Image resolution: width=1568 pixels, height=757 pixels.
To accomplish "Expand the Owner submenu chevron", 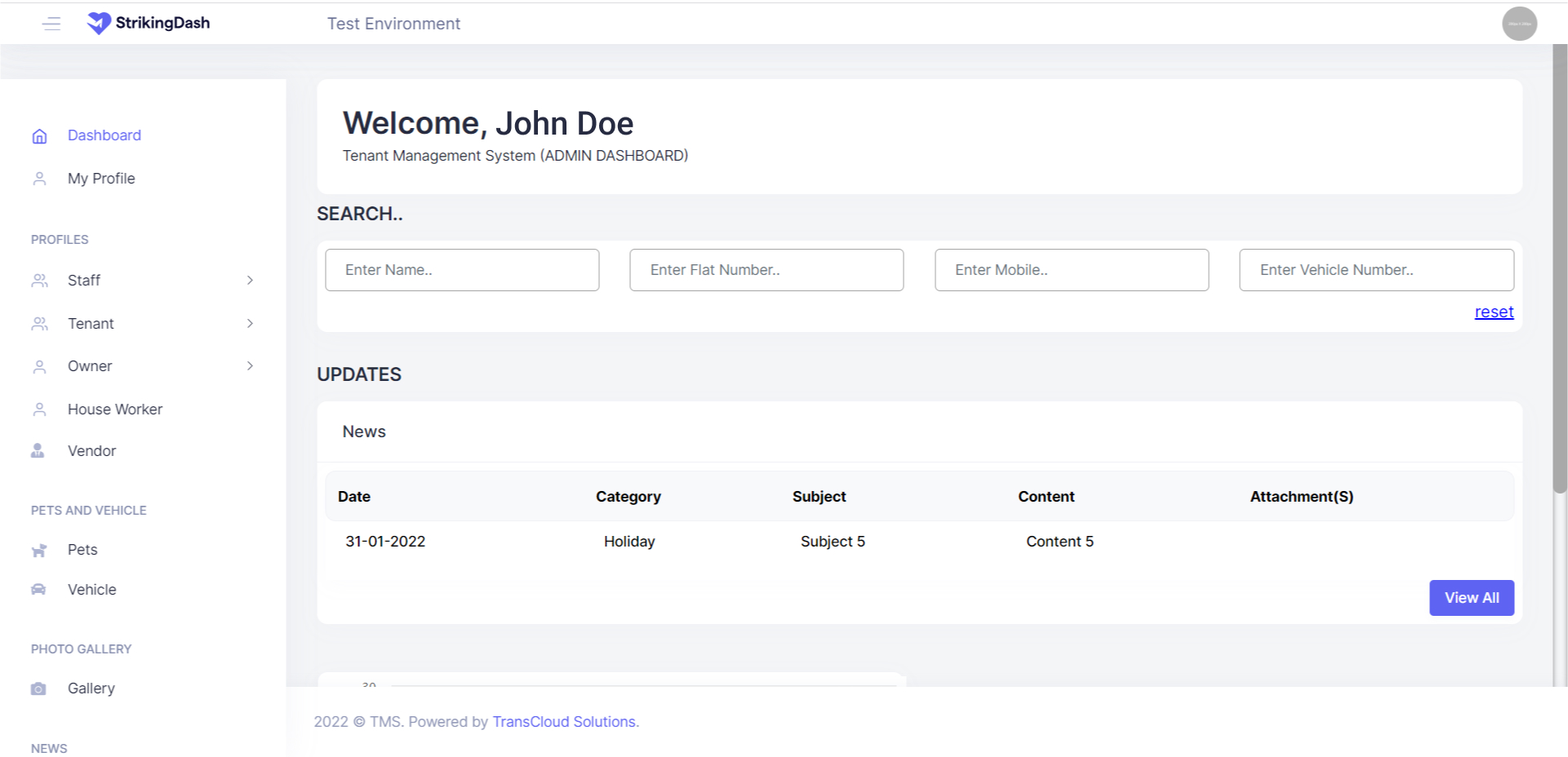I will pos(250,366).
